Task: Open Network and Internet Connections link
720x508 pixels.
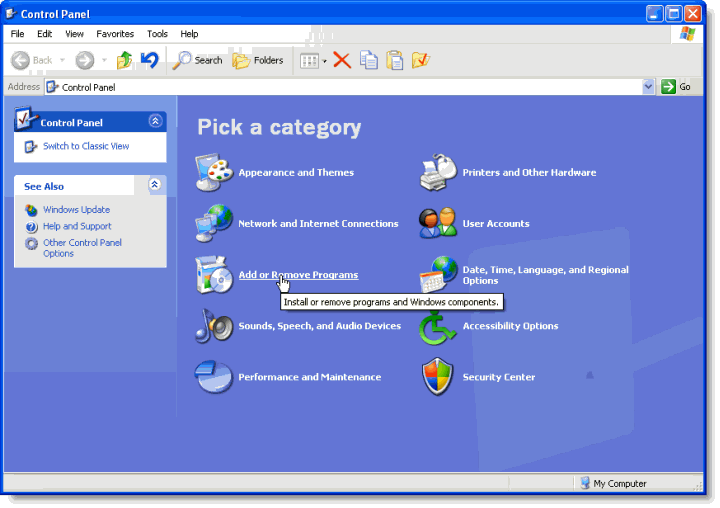Action: (x=318, y=224)
